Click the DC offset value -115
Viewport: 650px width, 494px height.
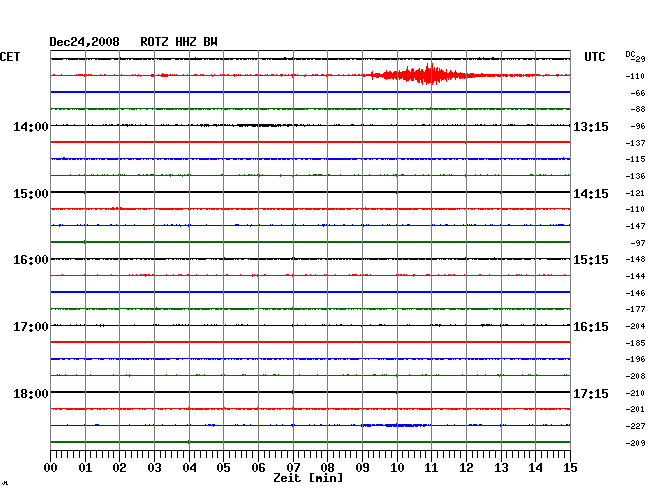click(635, 159)
